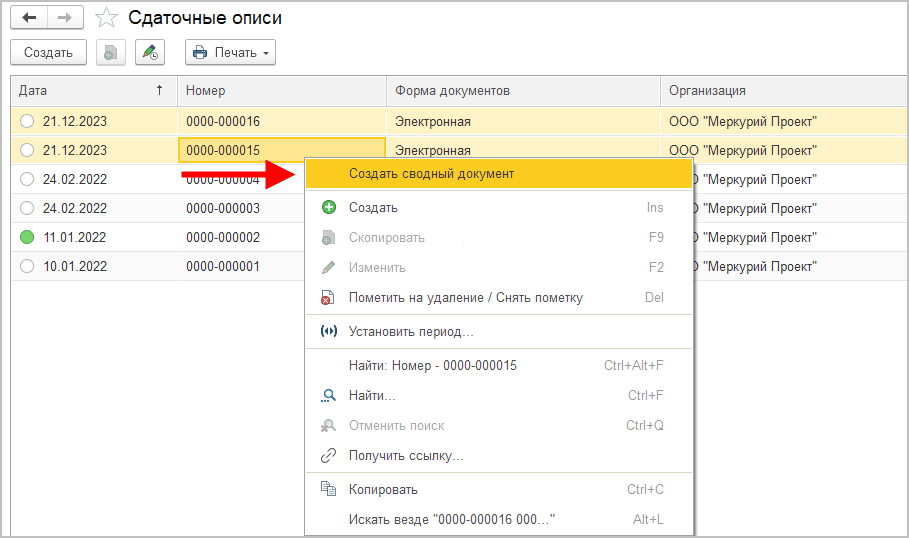
Task: Click the forward navigation arrow
Action: pos(65,18)
